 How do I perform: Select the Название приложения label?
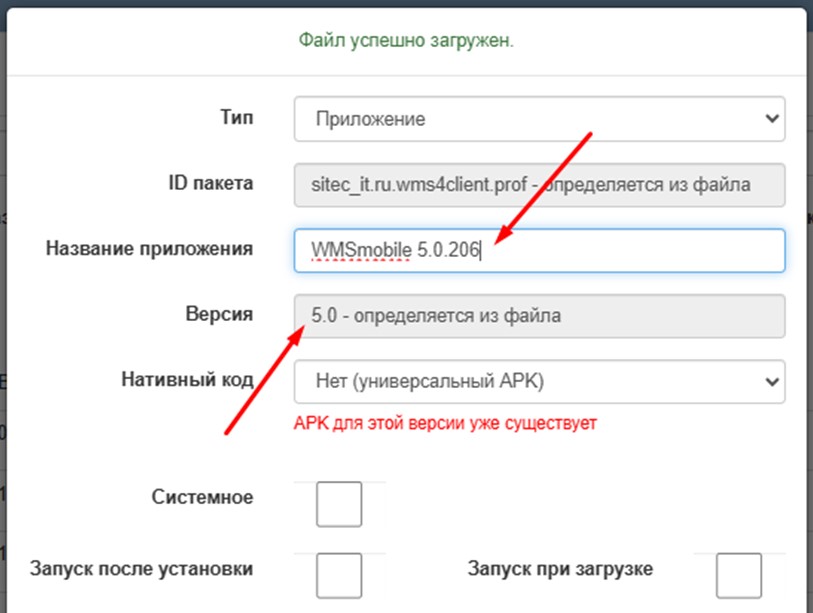pos(149,248)
